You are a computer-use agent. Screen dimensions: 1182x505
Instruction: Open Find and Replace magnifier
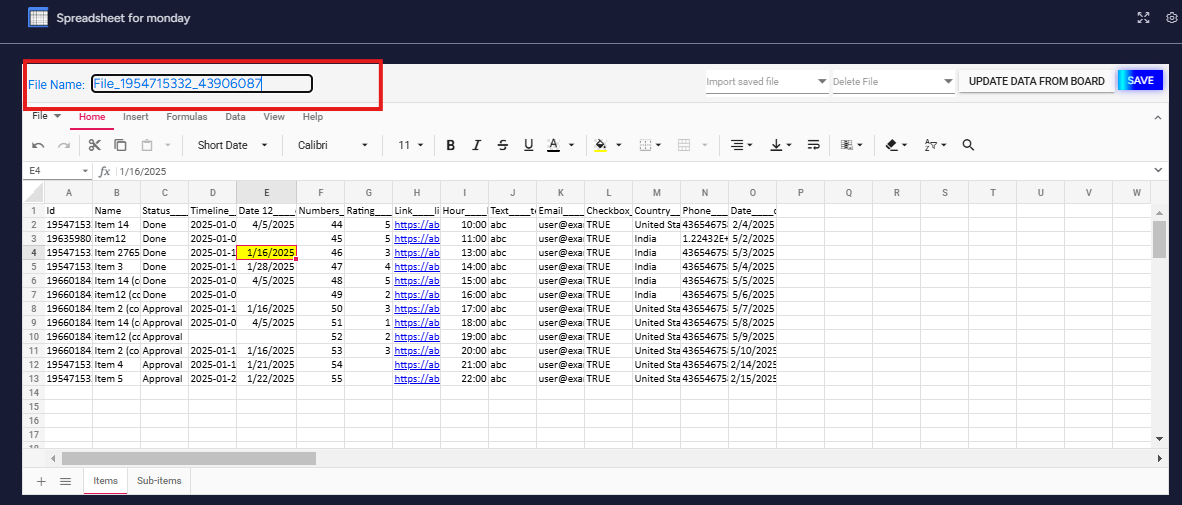969,145
